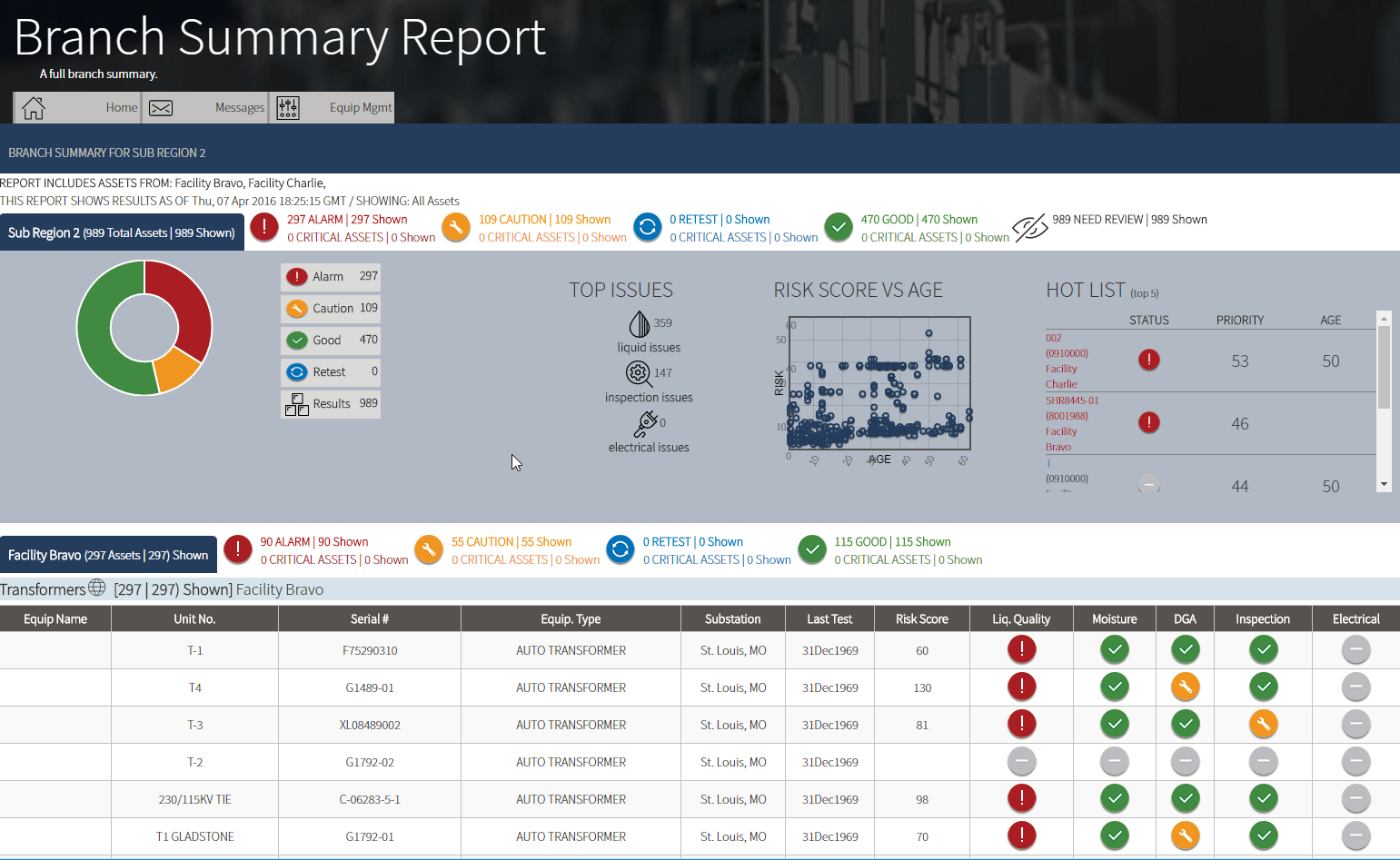Toggle the Alarm filter in donut legend
The image size is (1400, 860).
(330, 277)
